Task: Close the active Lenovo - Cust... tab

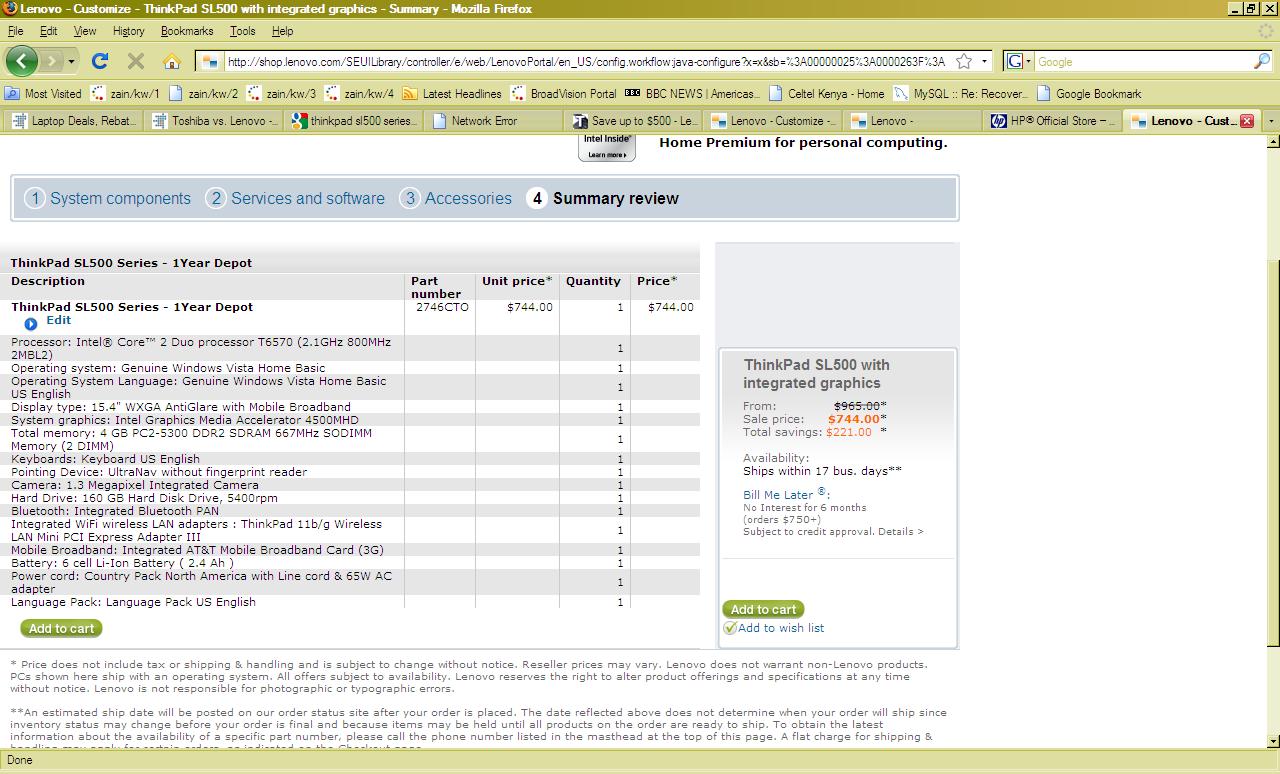Action: (1247, 120)
